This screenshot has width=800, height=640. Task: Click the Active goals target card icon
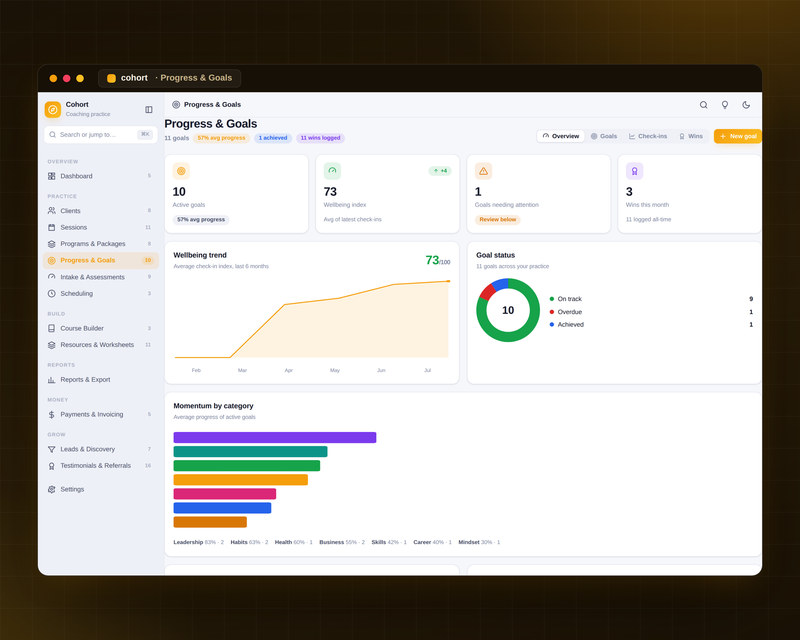[181, 171]
